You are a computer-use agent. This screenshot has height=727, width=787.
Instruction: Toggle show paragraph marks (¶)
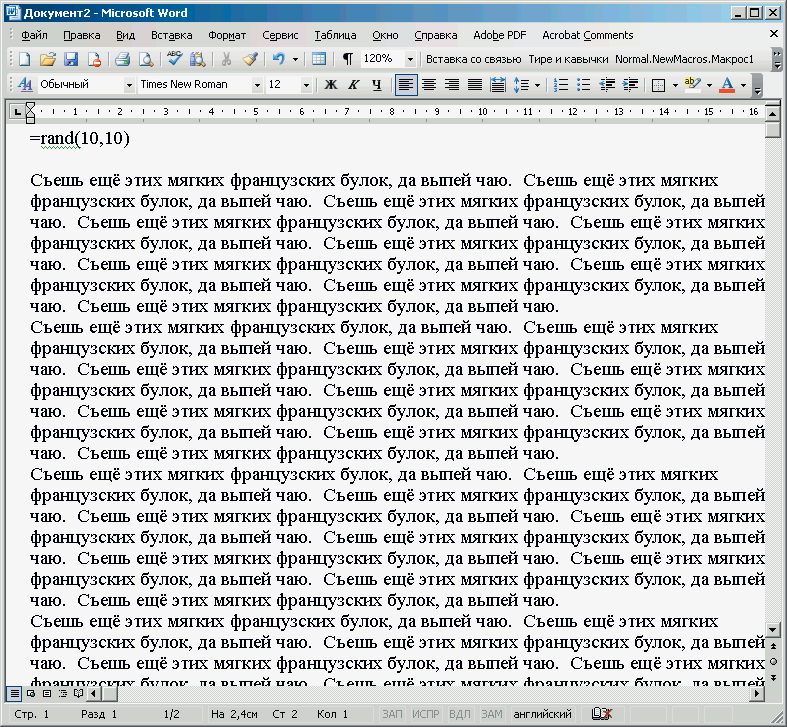347,59
